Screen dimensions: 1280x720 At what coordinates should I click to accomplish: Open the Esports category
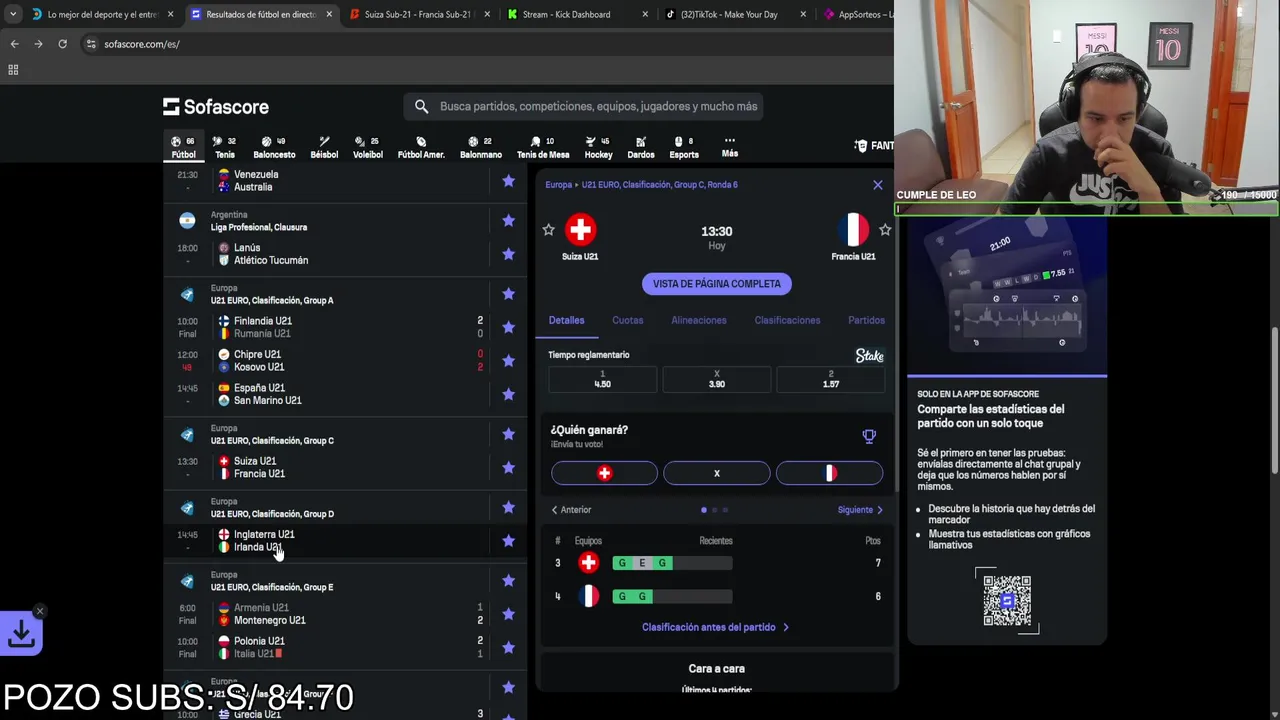click(x=684, y=147)
